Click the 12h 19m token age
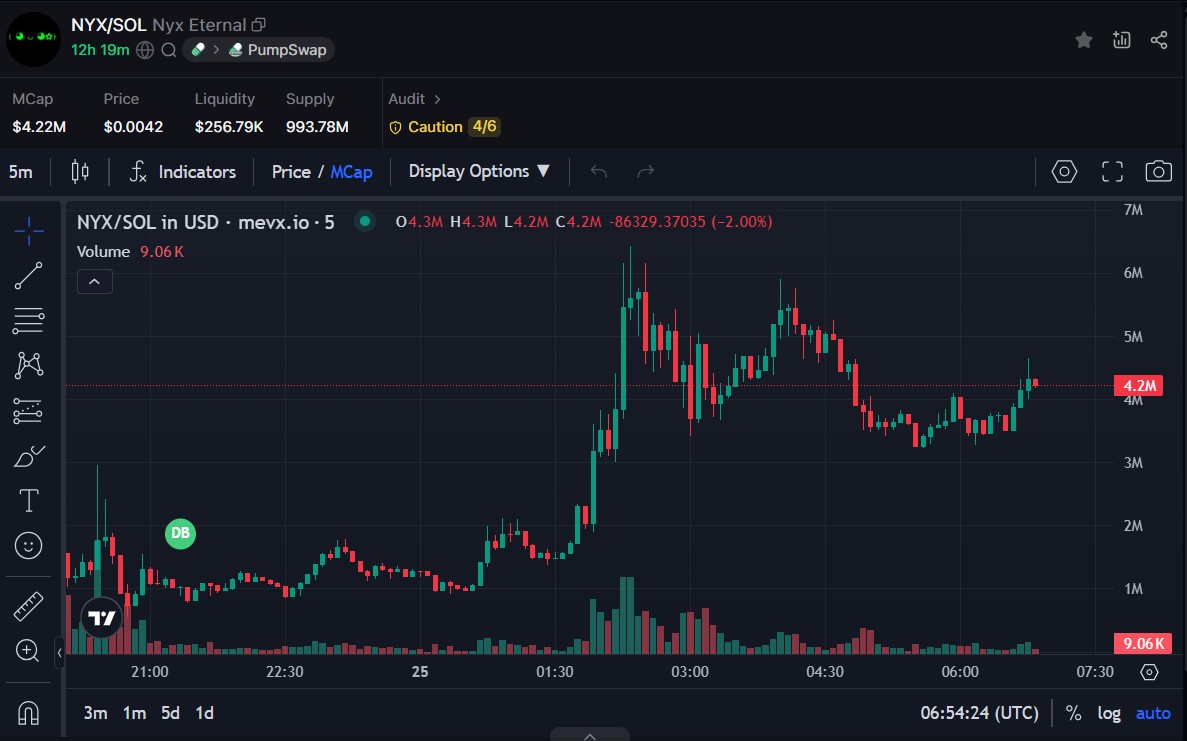The image size is (1187, 741). [100, 50]
